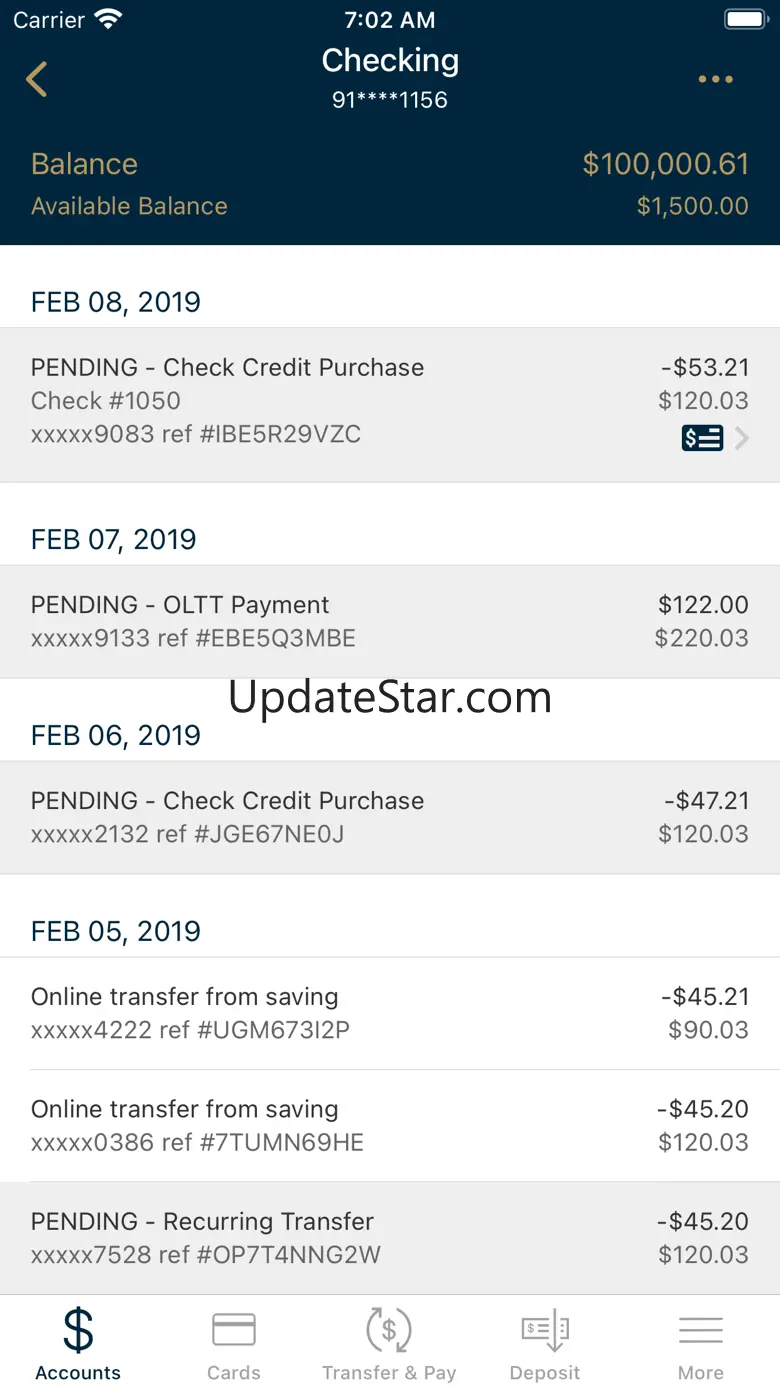Tap the More hamburger icon
The width and height of the screenshot is (780, 1387).
pos(701,1331)
